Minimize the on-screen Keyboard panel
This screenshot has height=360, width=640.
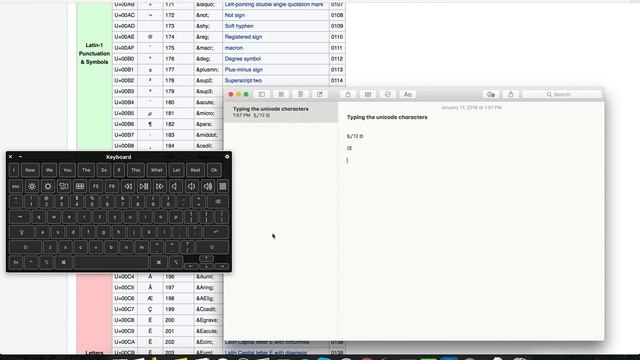pyautogui.click(x=20, y=157)
